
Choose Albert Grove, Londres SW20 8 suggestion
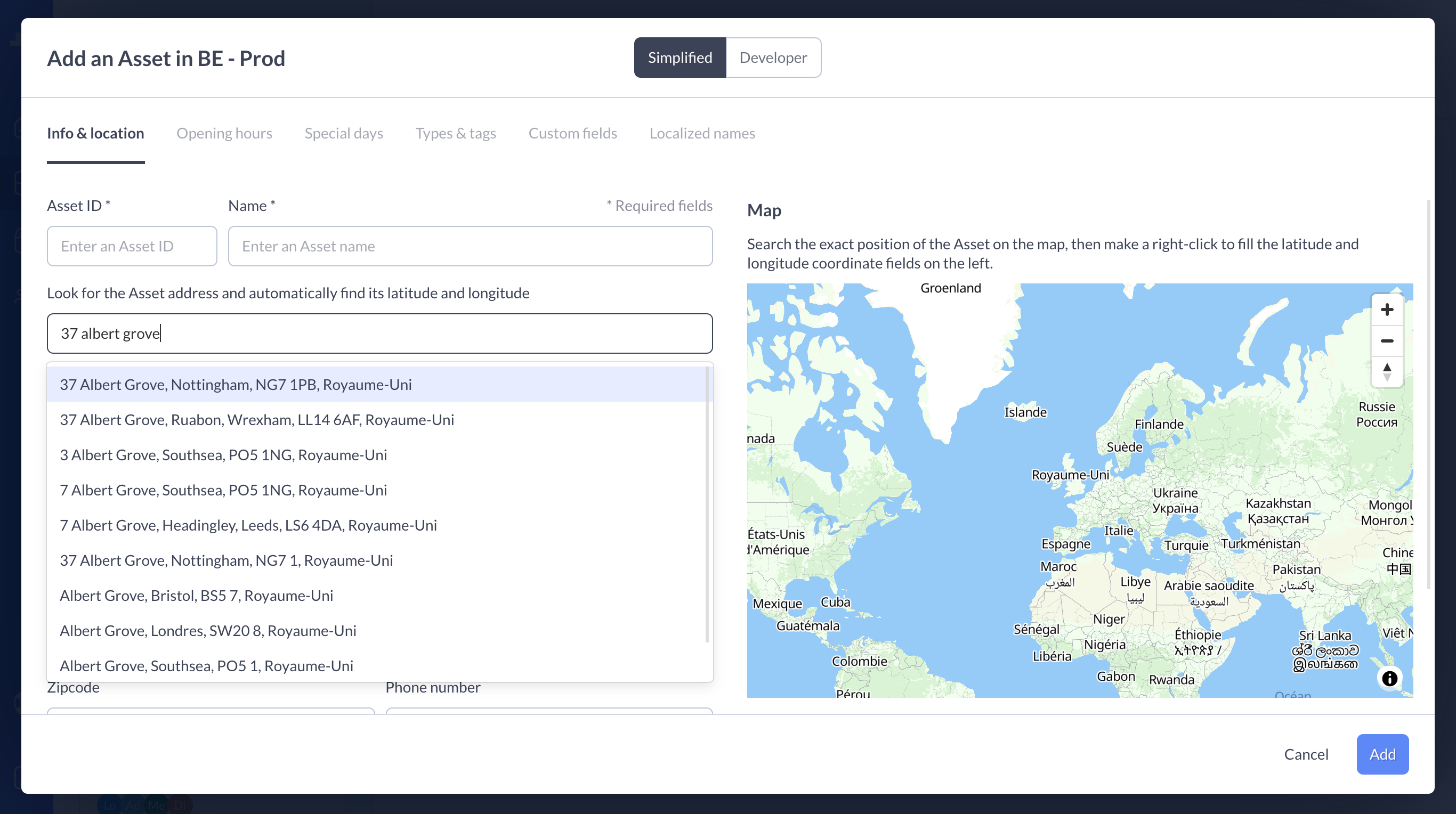pyautogui.click(x=208, y=630)
